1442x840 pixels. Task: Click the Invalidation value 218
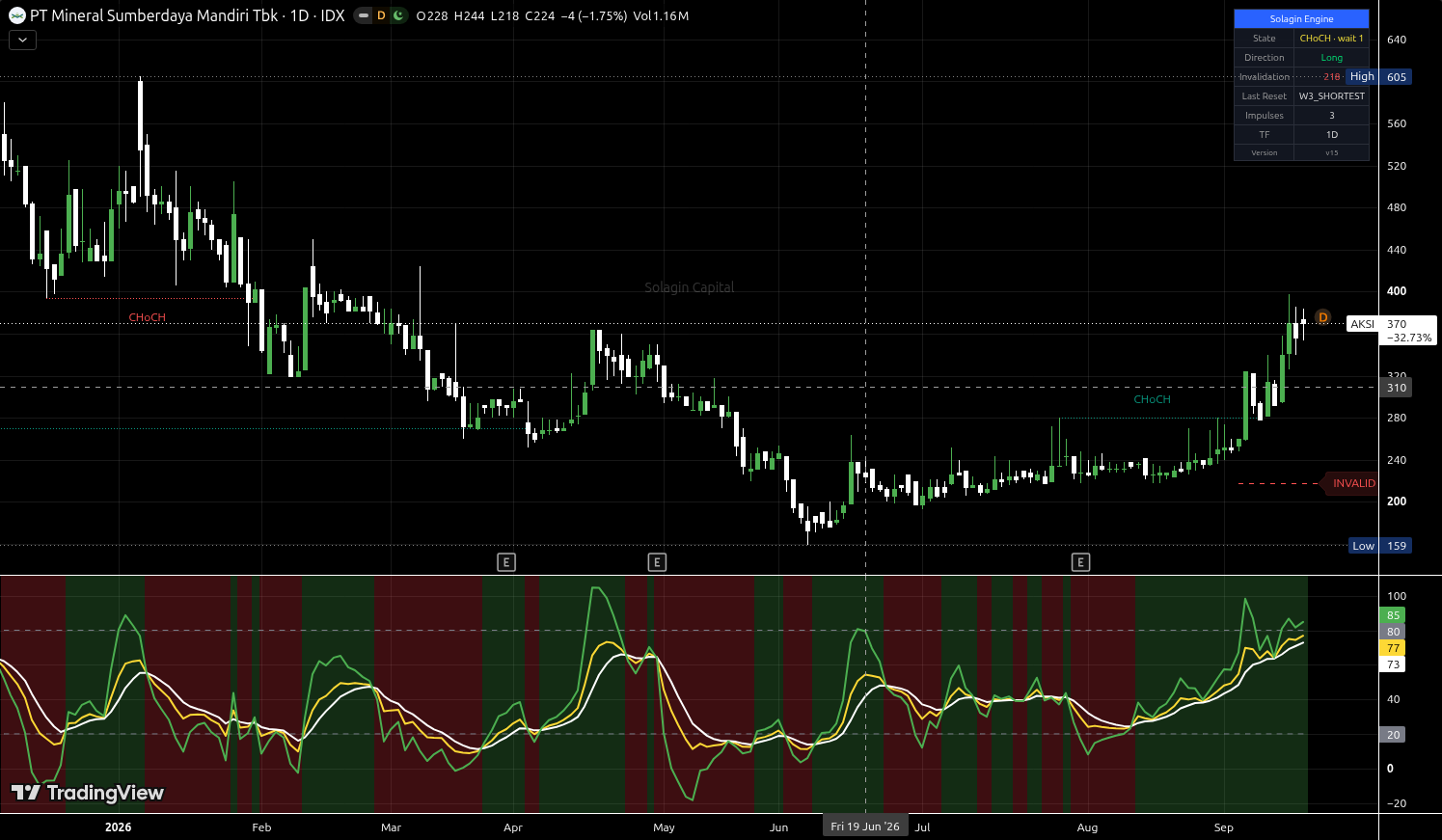click(1331, 77)
